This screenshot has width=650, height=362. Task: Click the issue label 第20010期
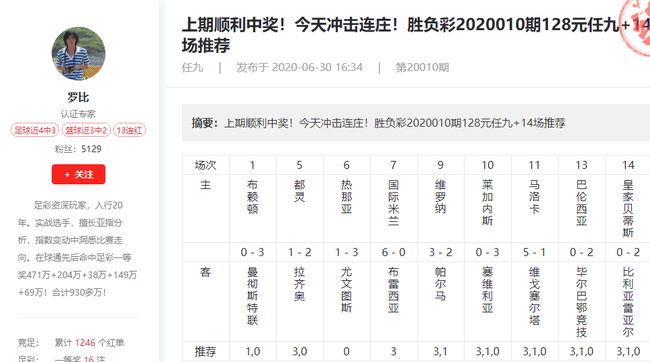422,67
